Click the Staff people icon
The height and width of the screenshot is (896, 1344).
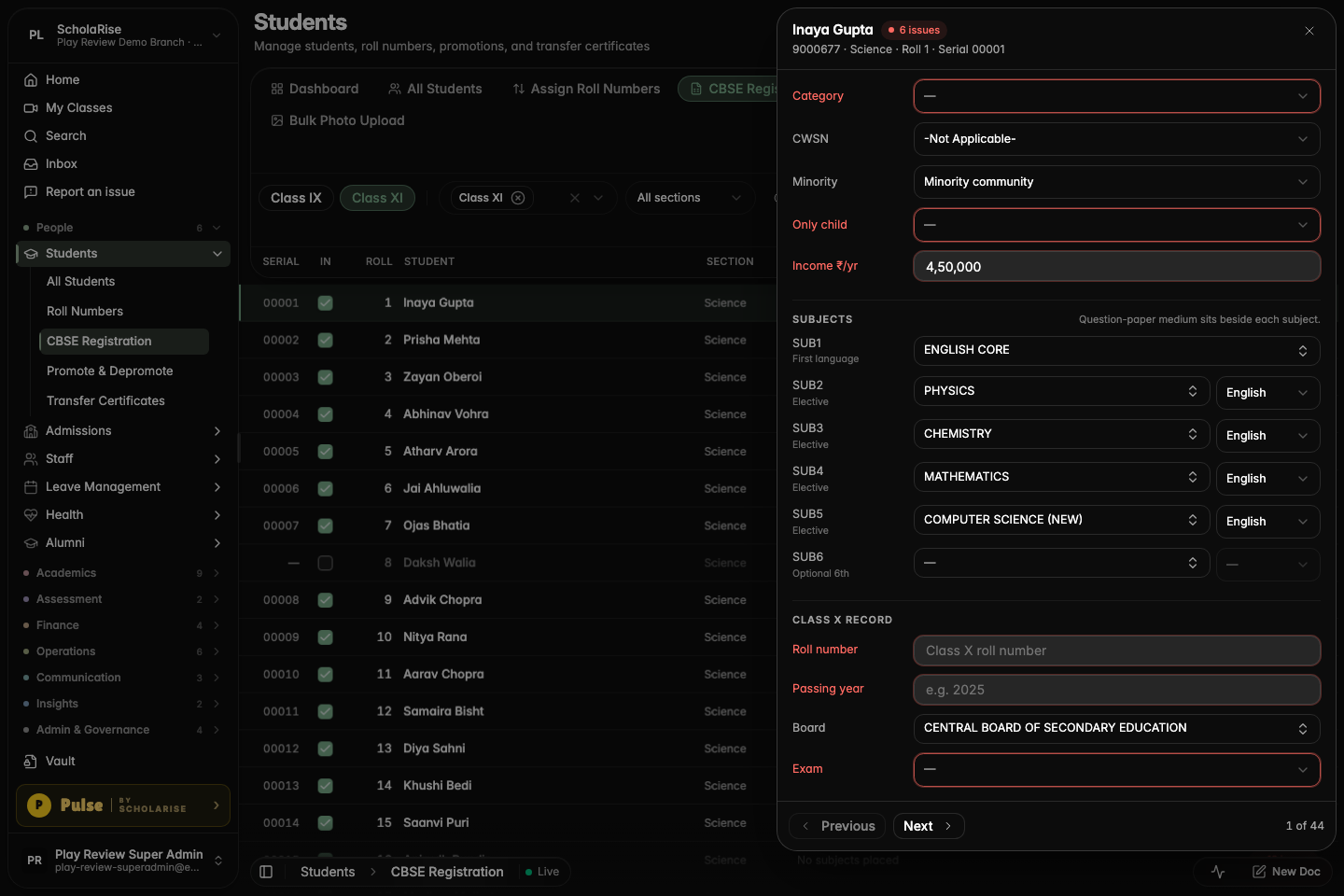pyautogui.click(x=31, y=459)
